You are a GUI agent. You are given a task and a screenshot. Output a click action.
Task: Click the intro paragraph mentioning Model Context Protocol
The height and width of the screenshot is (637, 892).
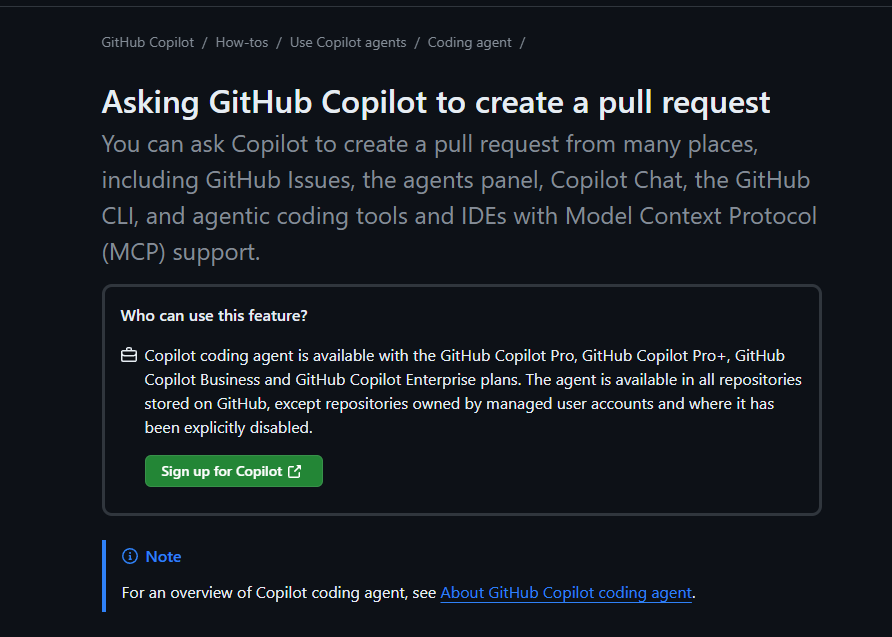pos(459,198)
